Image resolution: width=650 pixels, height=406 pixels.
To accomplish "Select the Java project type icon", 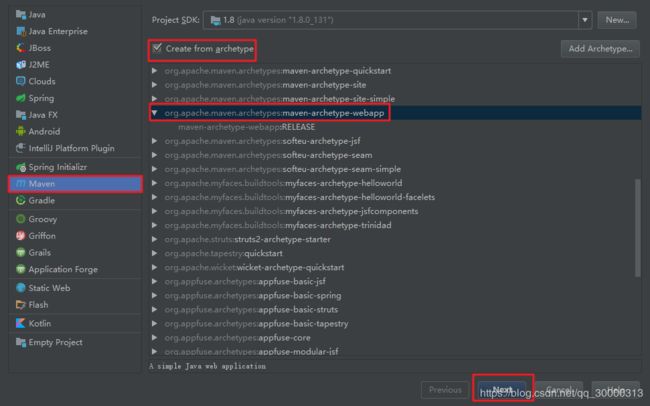I will tap(21, 15).
